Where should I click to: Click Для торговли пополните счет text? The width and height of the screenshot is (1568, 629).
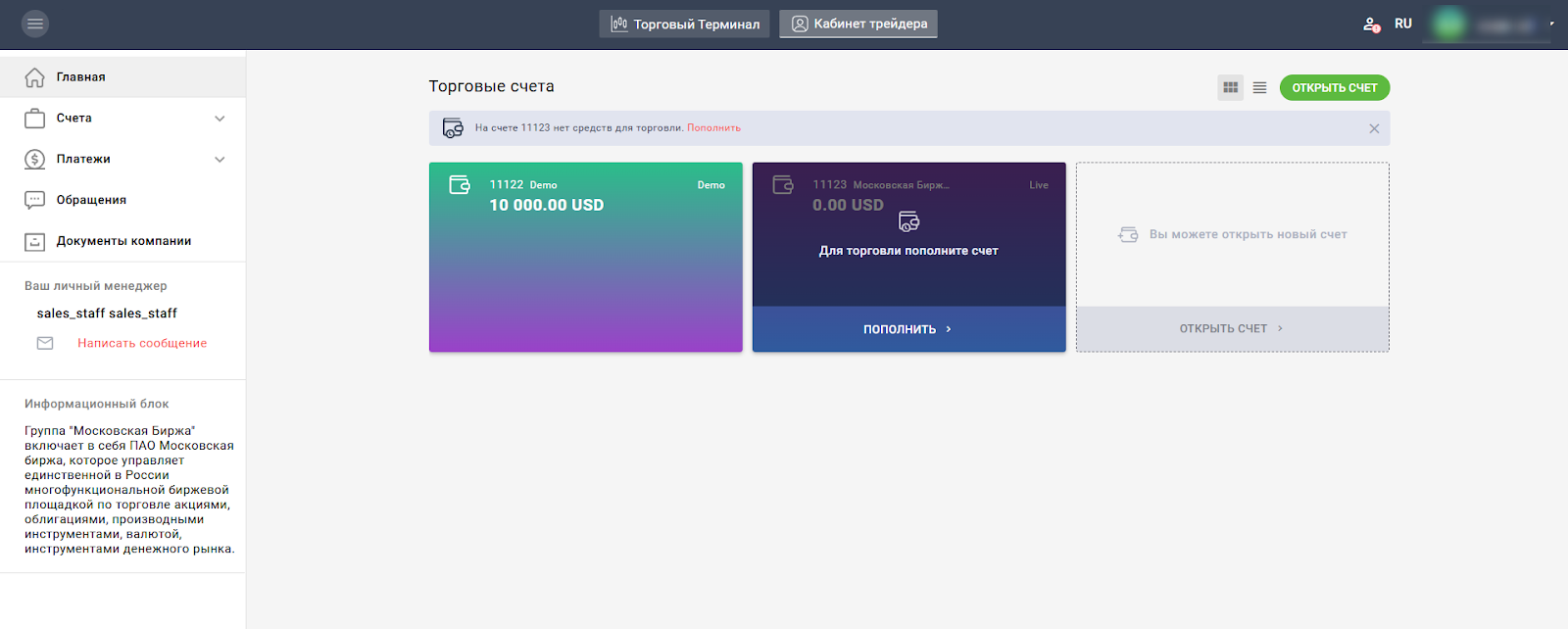908,251
